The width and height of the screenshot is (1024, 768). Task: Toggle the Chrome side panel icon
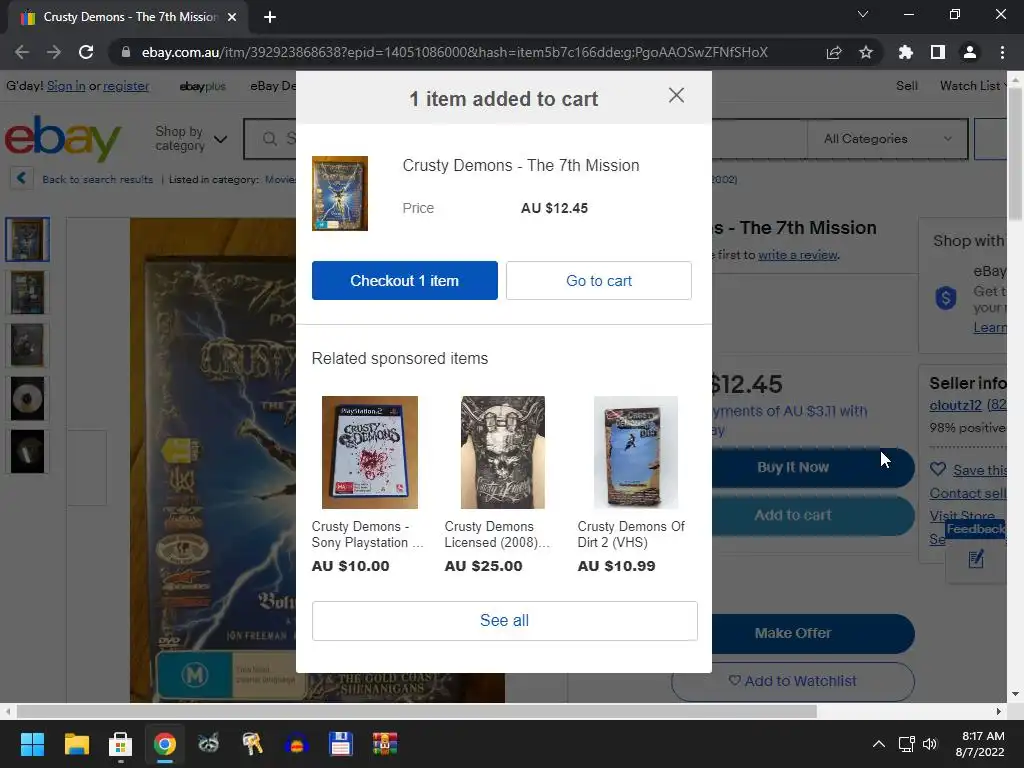(x=938, y=52)
